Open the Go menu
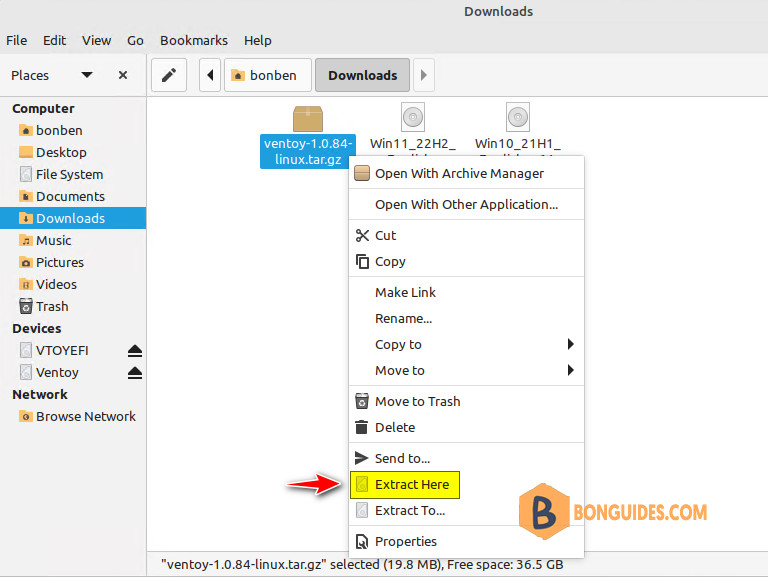This screenshot has width=768, height=577. point(135,40)
